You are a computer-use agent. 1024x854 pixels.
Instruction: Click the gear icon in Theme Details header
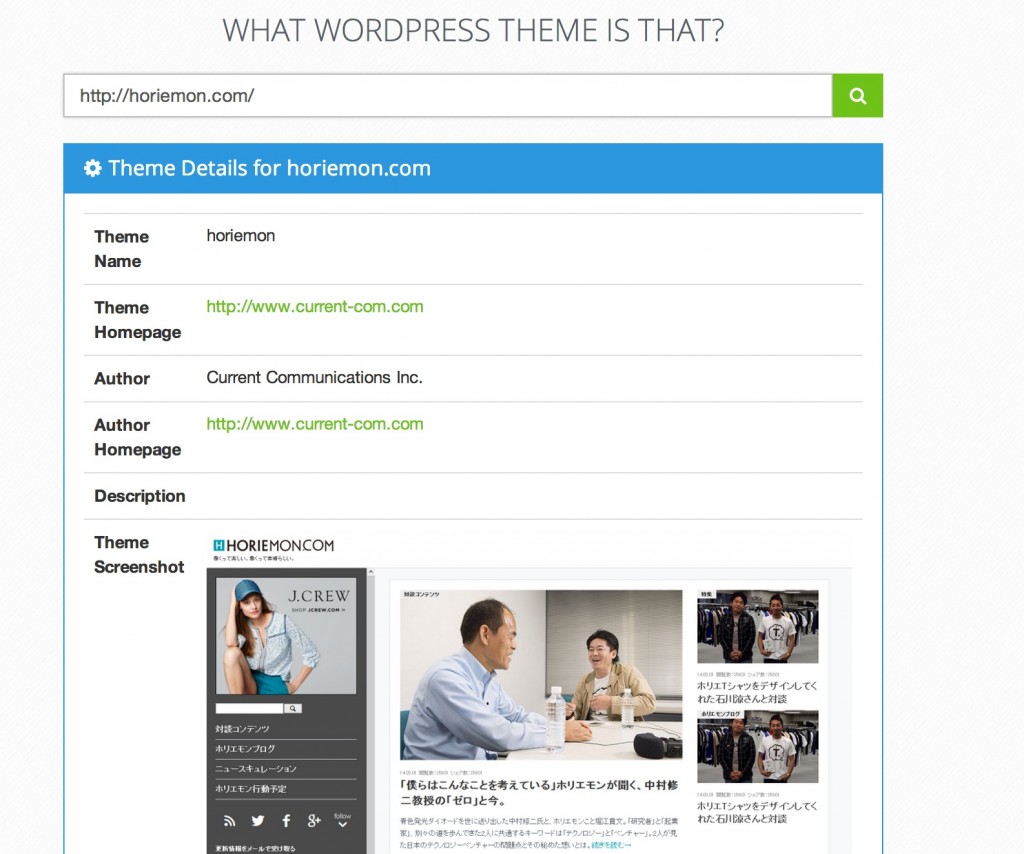click(x=93, y=168)
